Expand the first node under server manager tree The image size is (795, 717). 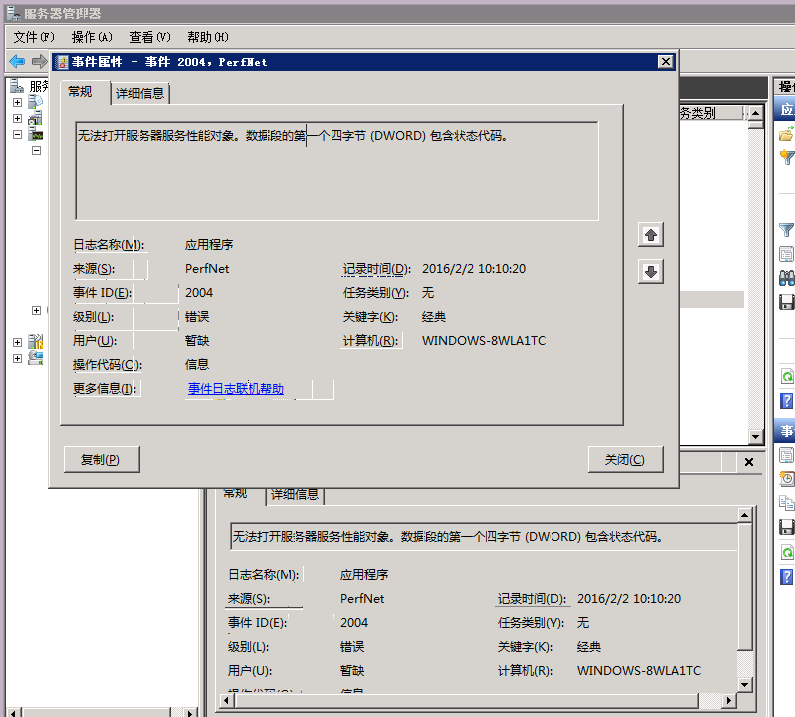(x=18, y=102)
